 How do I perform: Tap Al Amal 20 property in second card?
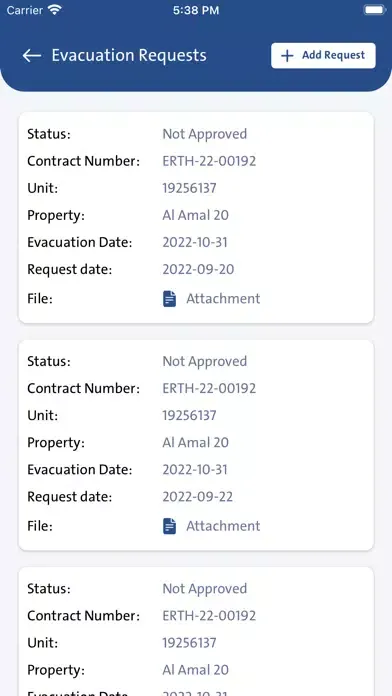pyautogui.click(x=195, y=443)
